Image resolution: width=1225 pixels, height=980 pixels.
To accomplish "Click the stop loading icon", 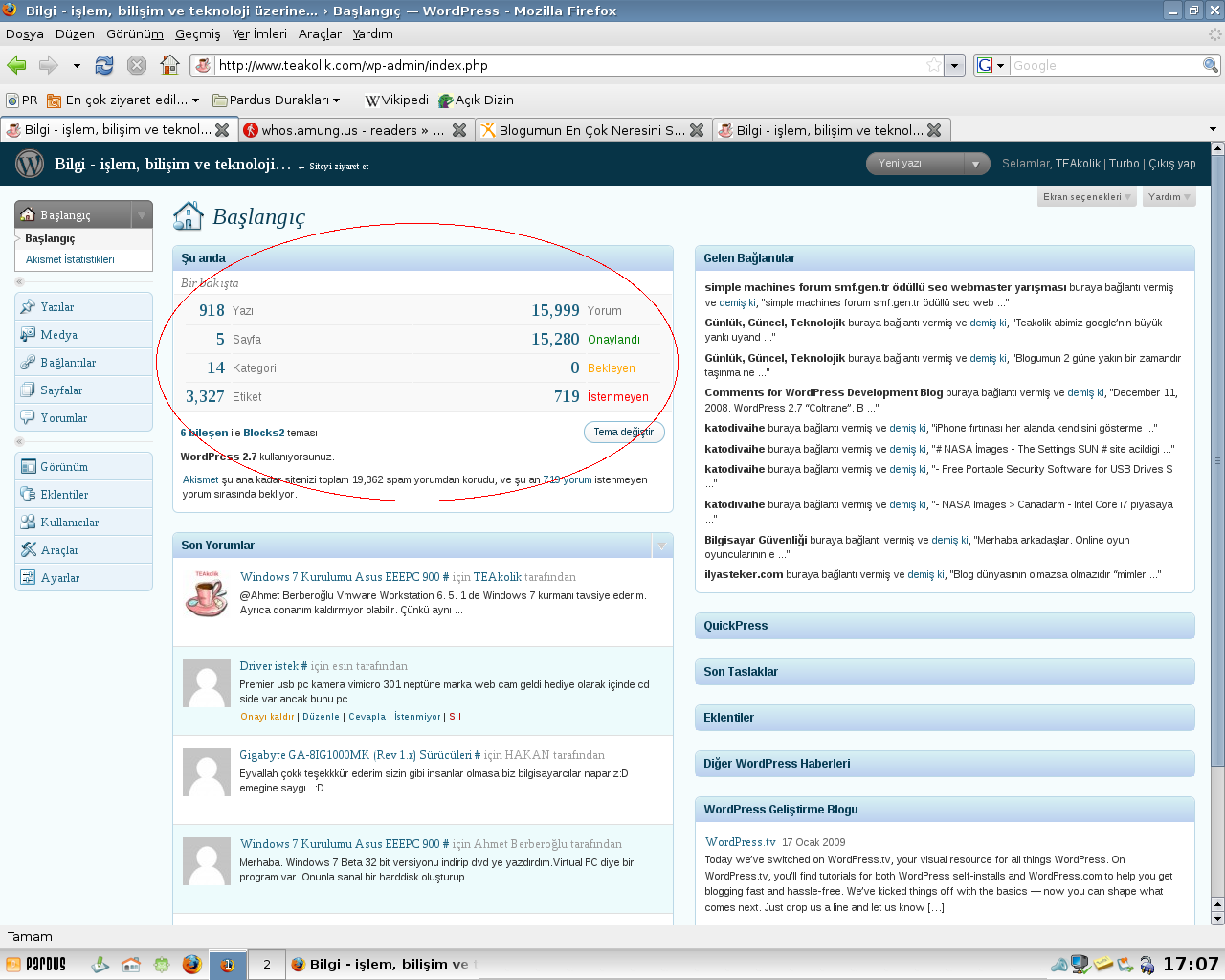I will (137, 65).
